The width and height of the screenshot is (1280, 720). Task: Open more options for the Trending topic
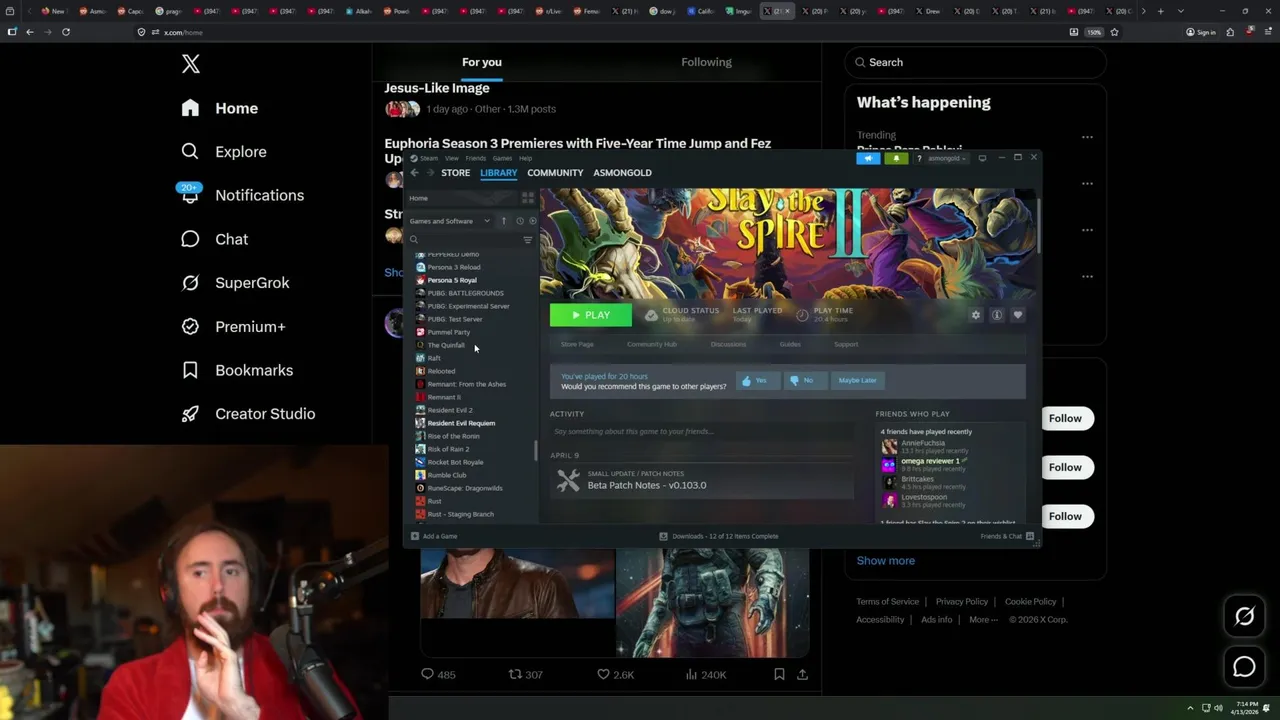(1087, 137)
